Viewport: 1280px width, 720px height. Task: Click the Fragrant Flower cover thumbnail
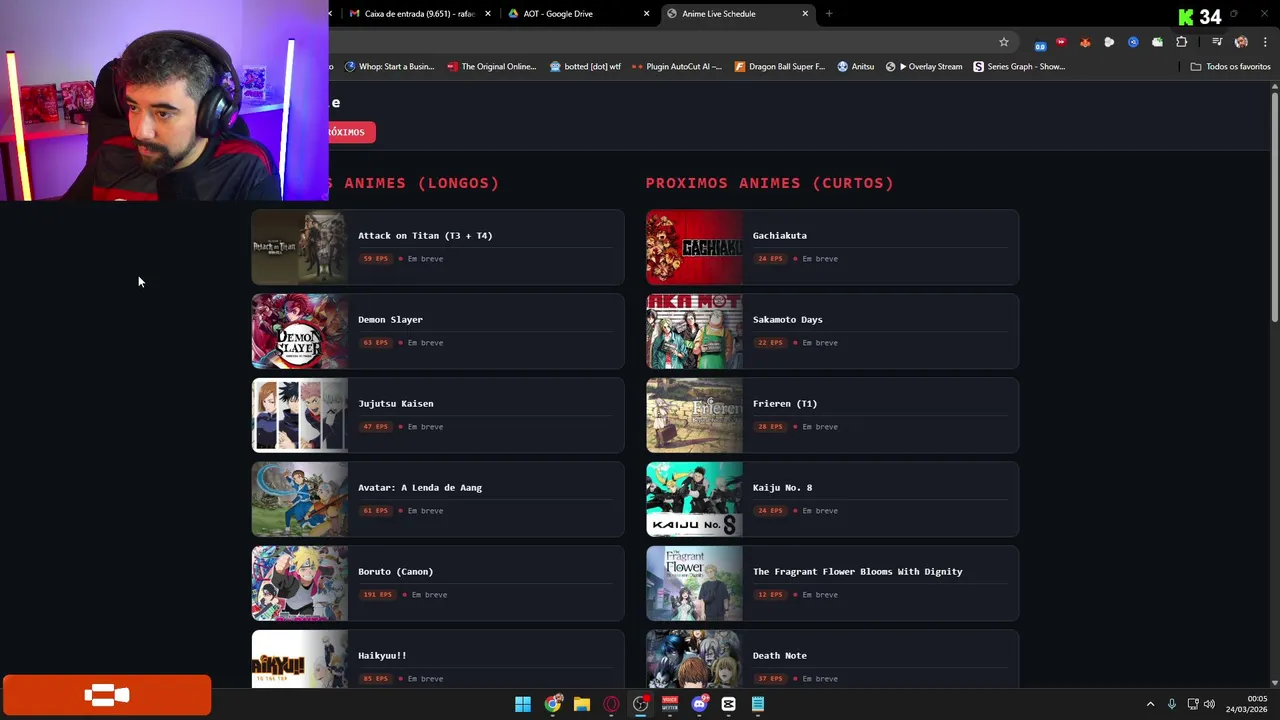click(x=694, y=583)
